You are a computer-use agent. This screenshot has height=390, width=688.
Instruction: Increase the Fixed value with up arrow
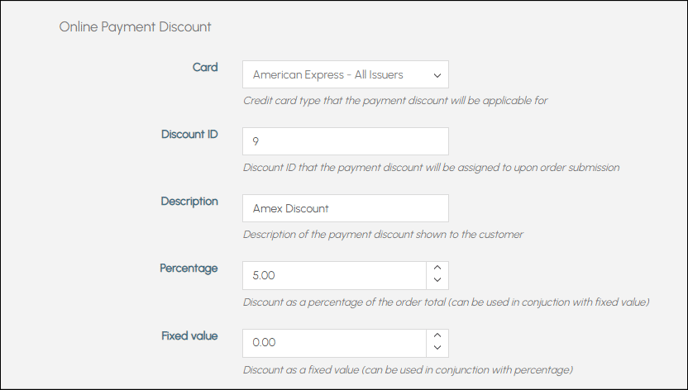[437, 336]
